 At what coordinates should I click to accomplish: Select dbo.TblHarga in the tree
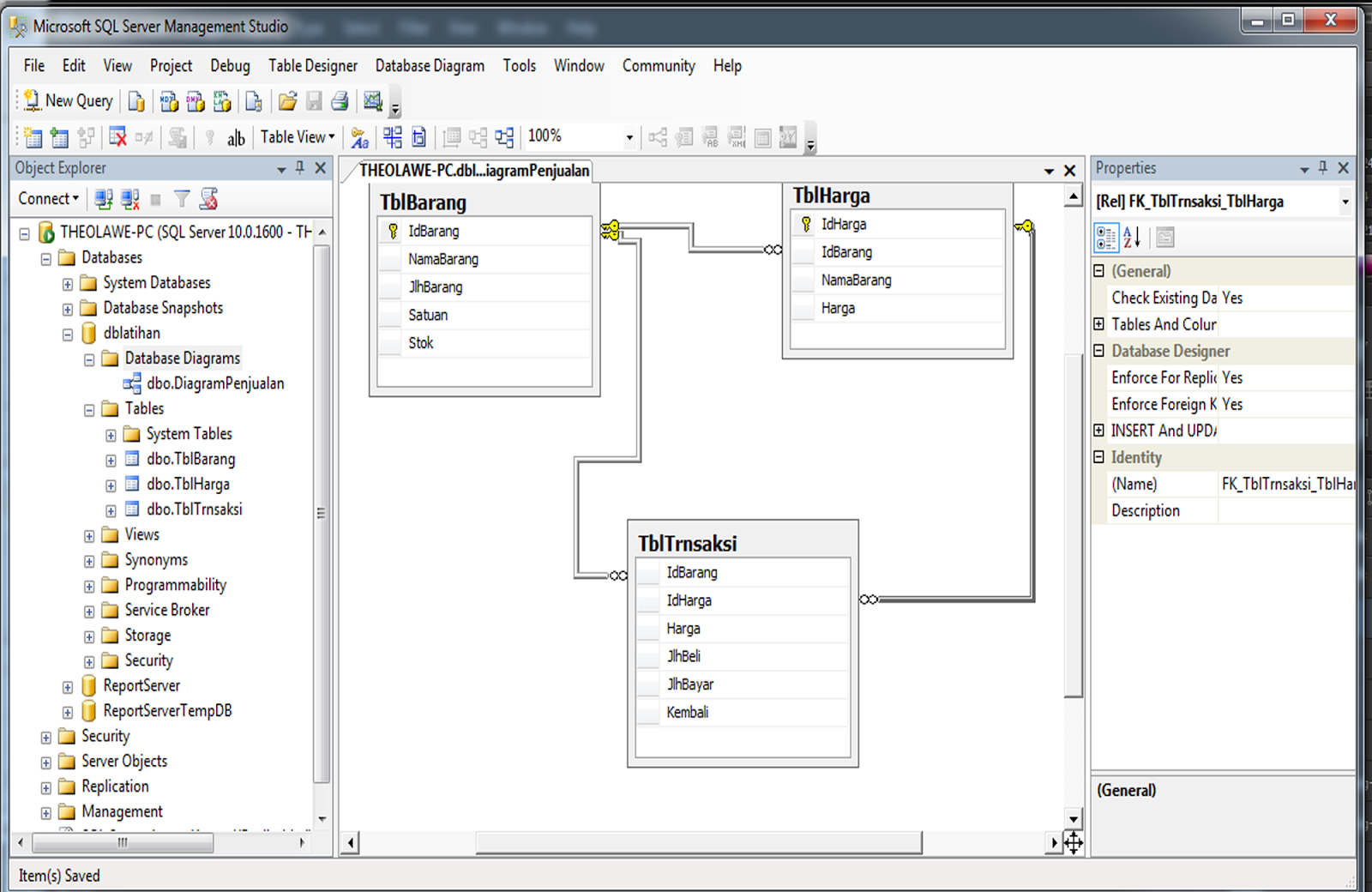point(188,485)
